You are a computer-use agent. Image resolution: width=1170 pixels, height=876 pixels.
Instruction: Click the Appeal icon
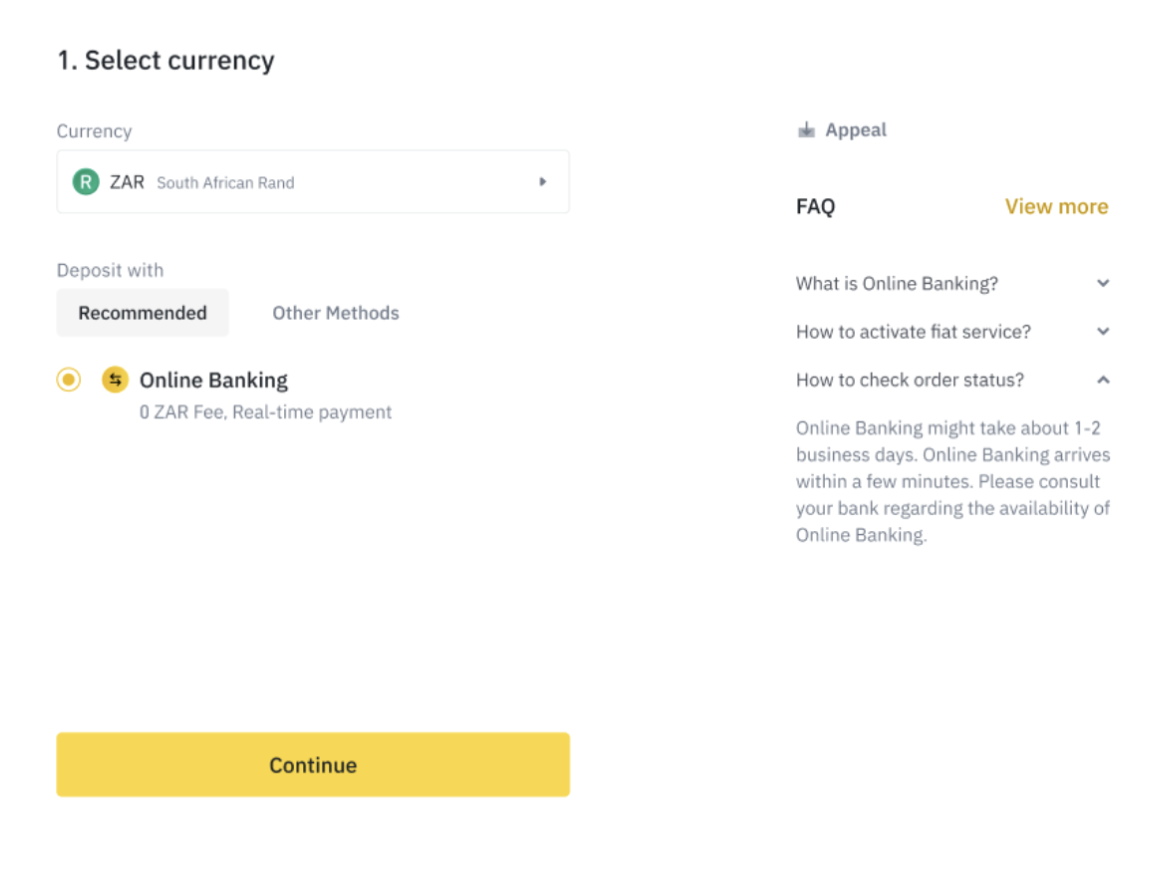click(806, 130)
